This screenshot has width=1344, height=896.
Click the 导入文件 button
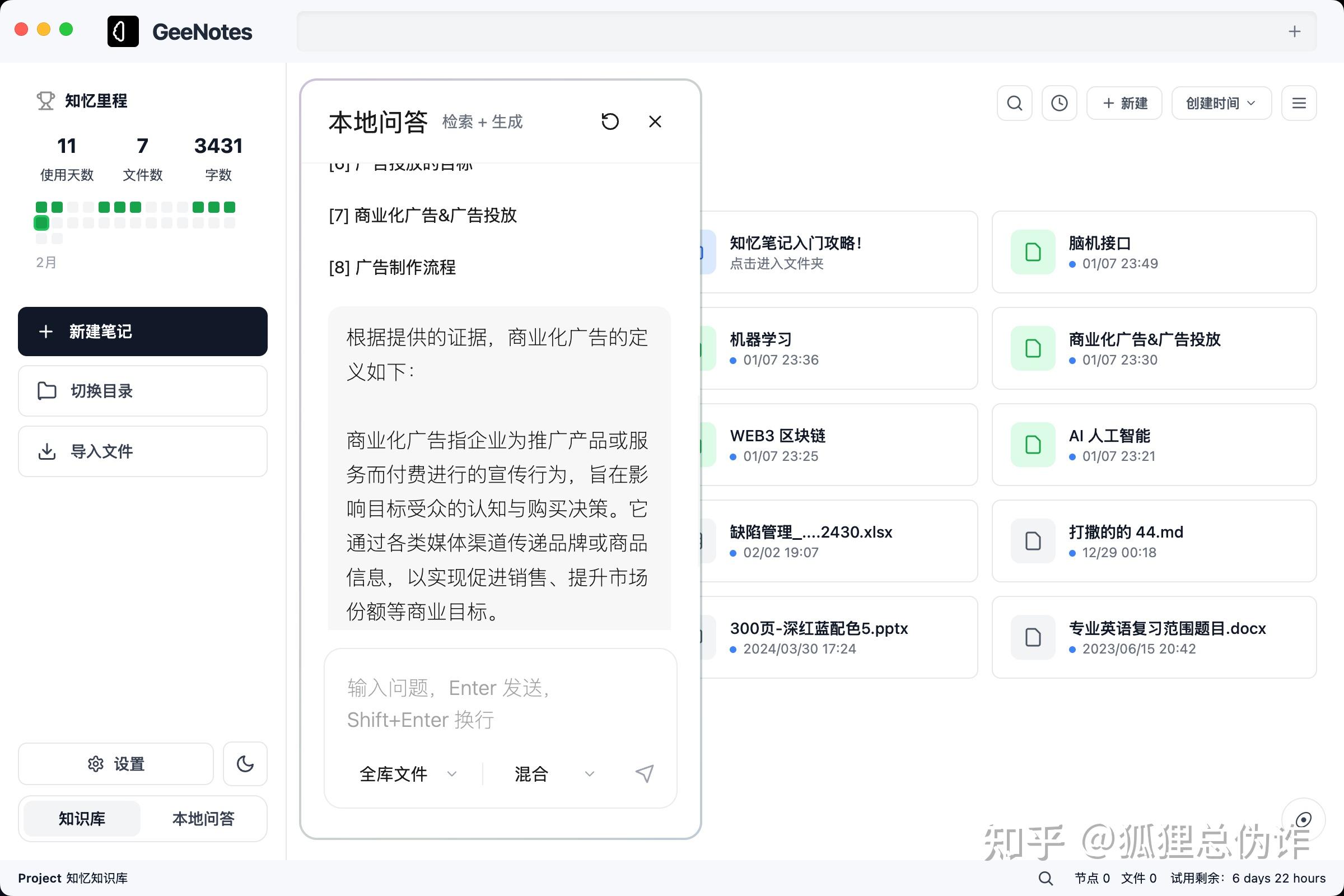point(142,451)
